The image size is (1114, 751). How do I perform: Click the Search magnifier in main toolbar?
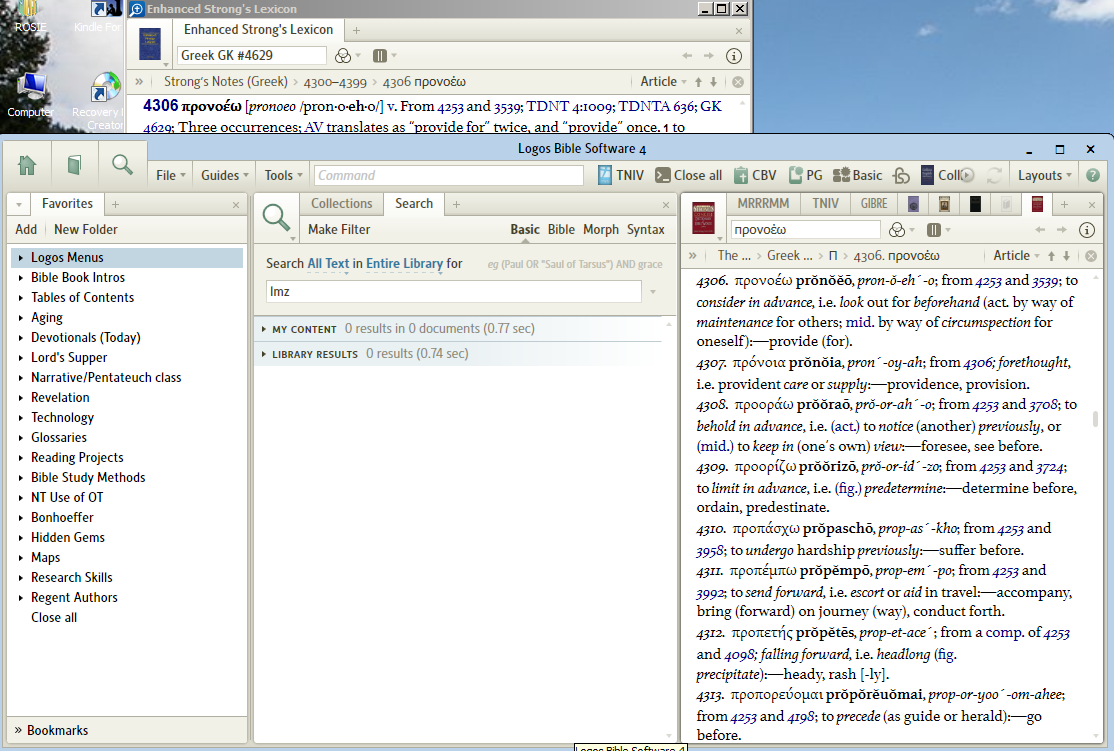[x=122, y=165]
